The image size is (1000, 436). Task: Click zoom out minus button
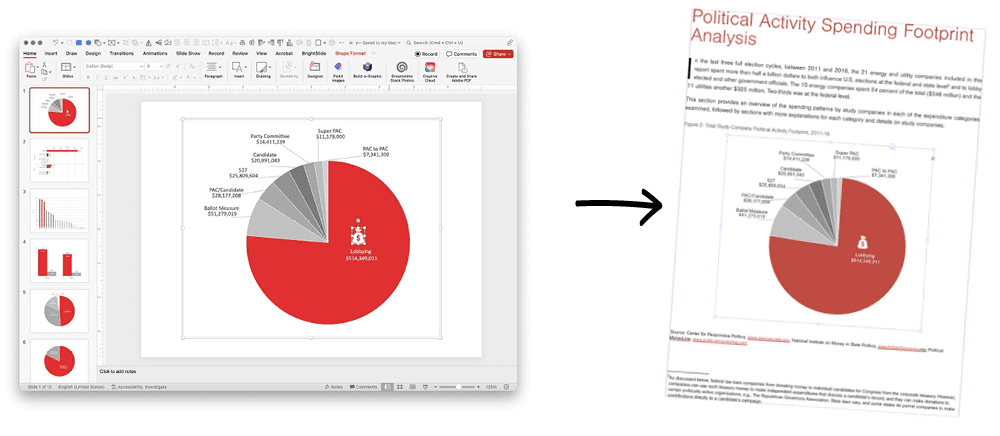[436, 387]
